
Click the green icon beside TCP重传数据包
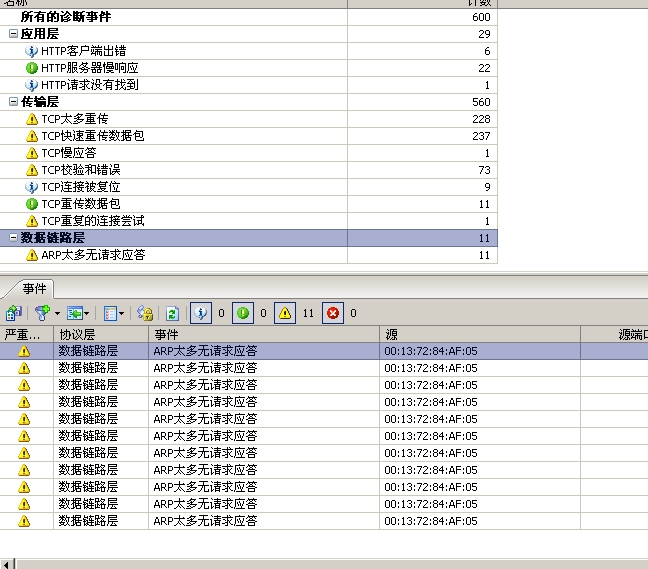click(x=31, y=204)
